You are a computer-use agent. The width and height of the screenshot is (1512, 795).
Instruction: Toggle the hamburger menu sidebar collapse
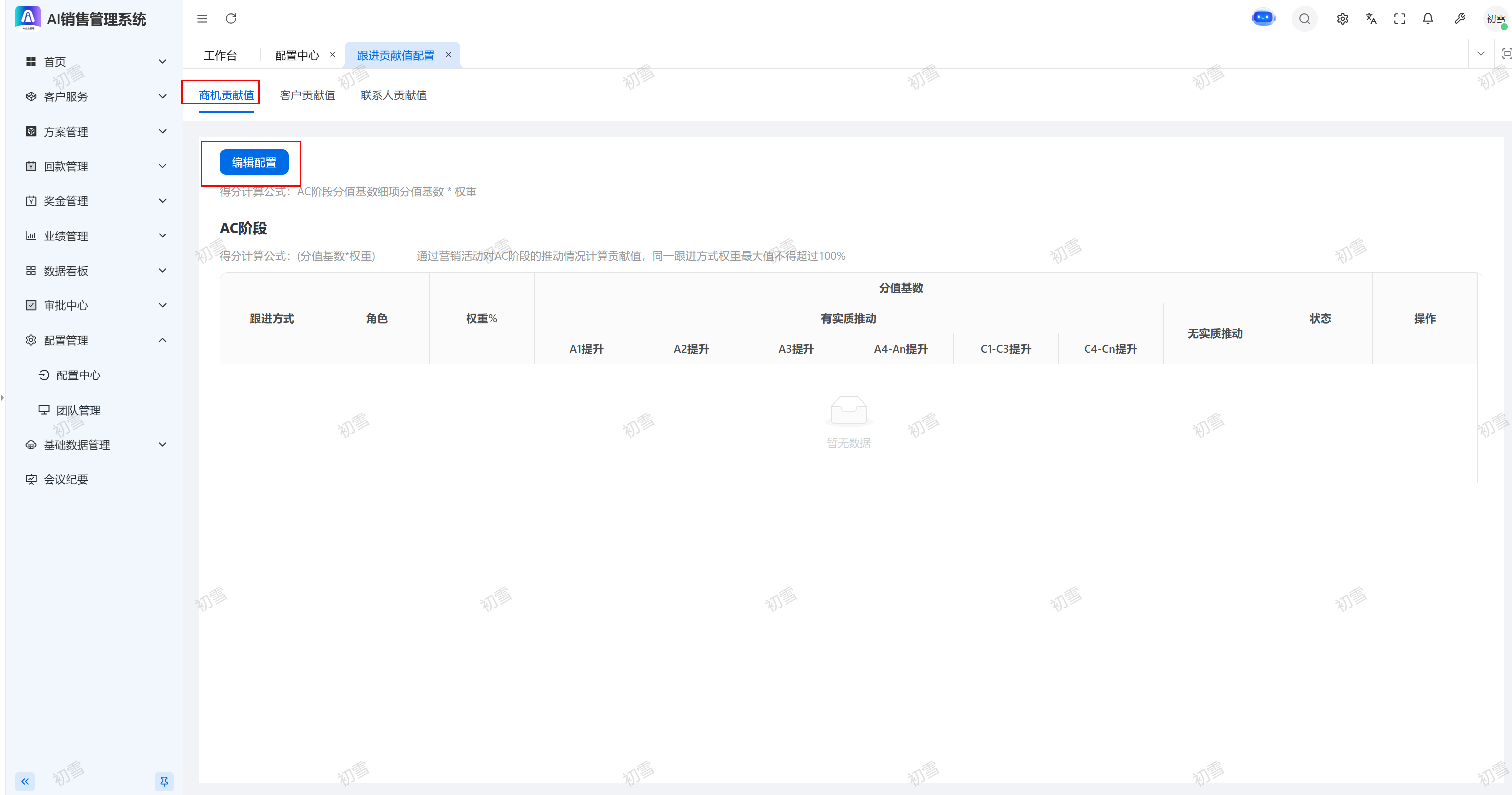click(202, 19)
